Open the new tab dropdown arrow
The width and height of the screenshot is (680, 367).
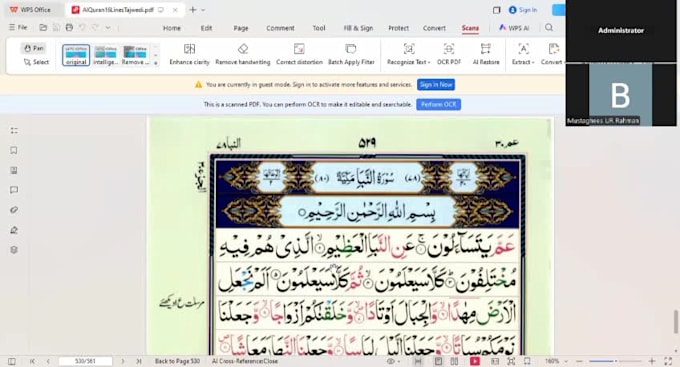pyautogui.click(x=203, y=10)
